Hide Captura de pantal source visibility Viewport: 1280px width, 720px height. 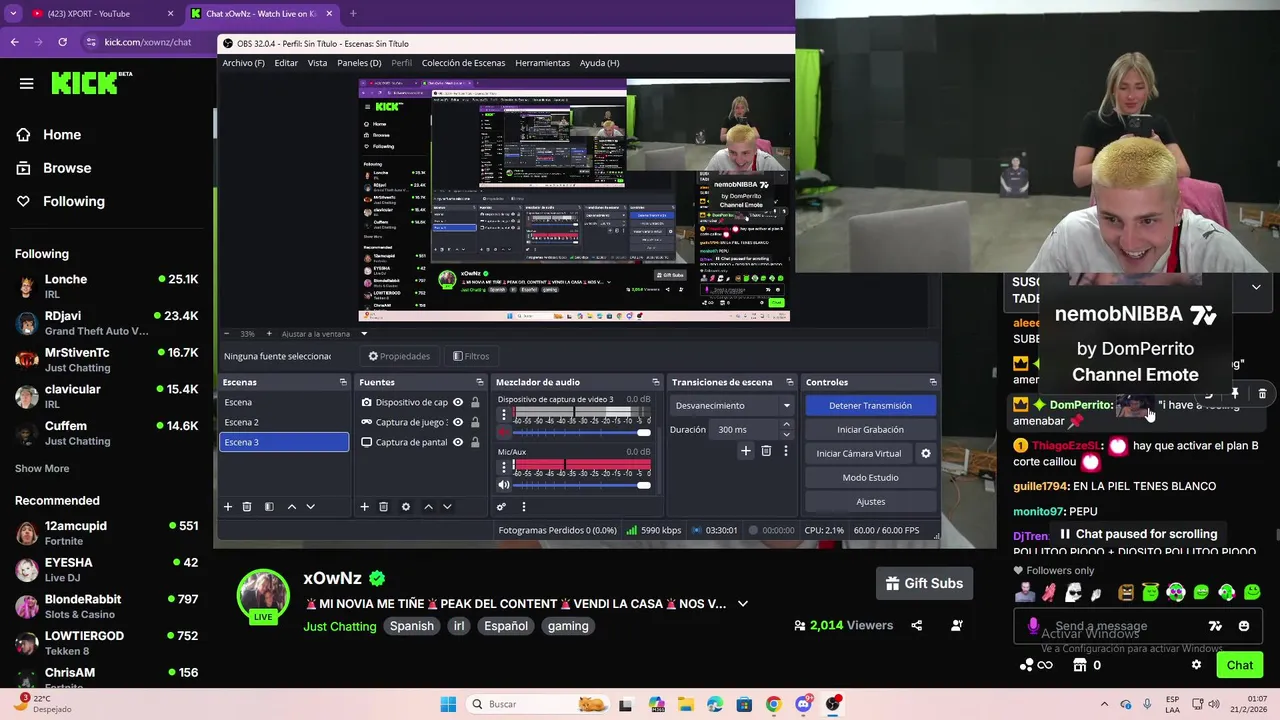tap(458, 442)
